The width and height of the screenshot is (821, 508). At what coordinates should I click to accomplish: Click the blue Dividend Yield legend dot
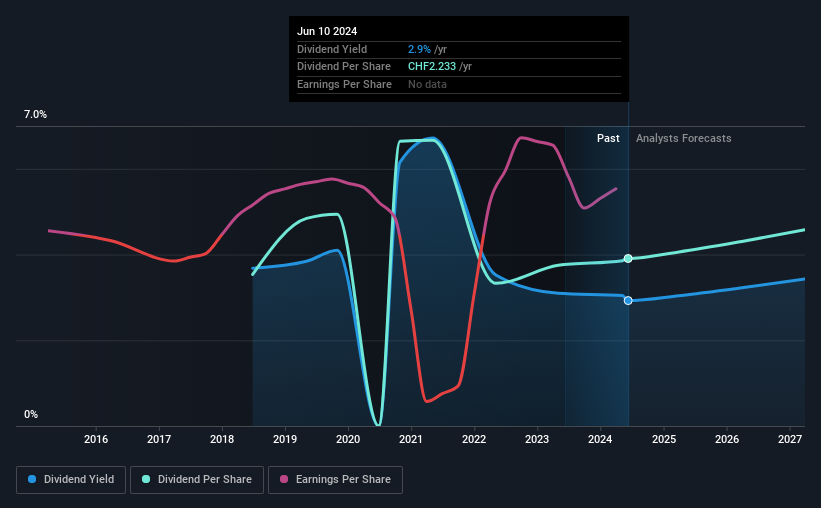tap(32, 479)
